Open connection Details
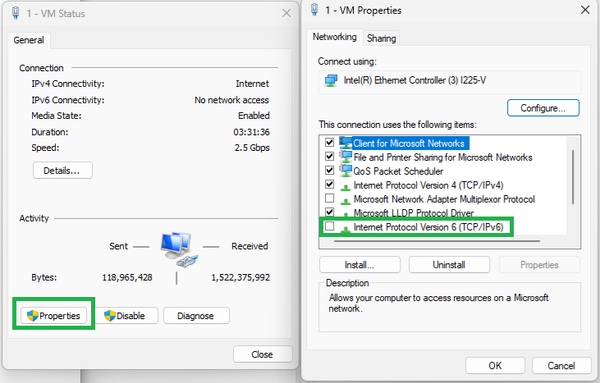The image size is (600, 383). (x=62, y=170)
